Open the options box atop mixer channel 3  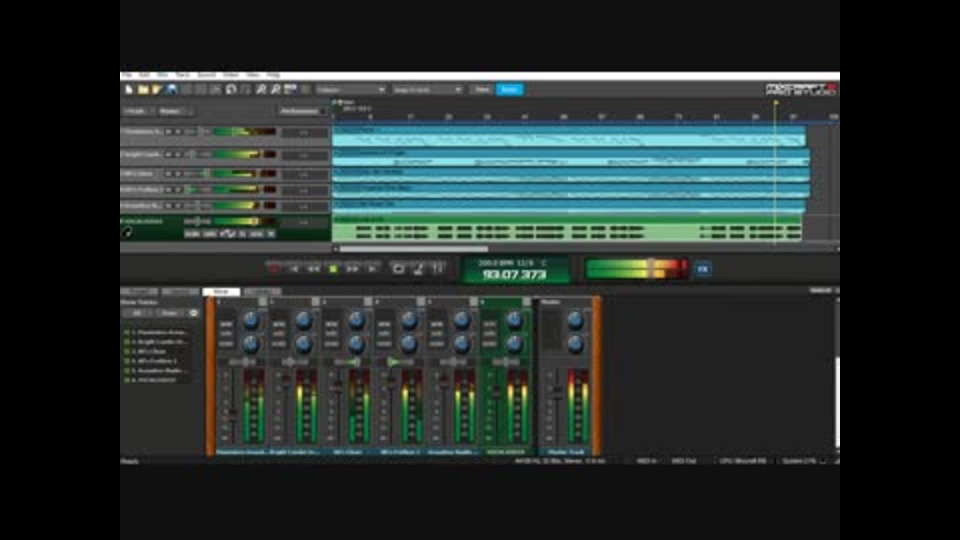(x=367, y=302)
